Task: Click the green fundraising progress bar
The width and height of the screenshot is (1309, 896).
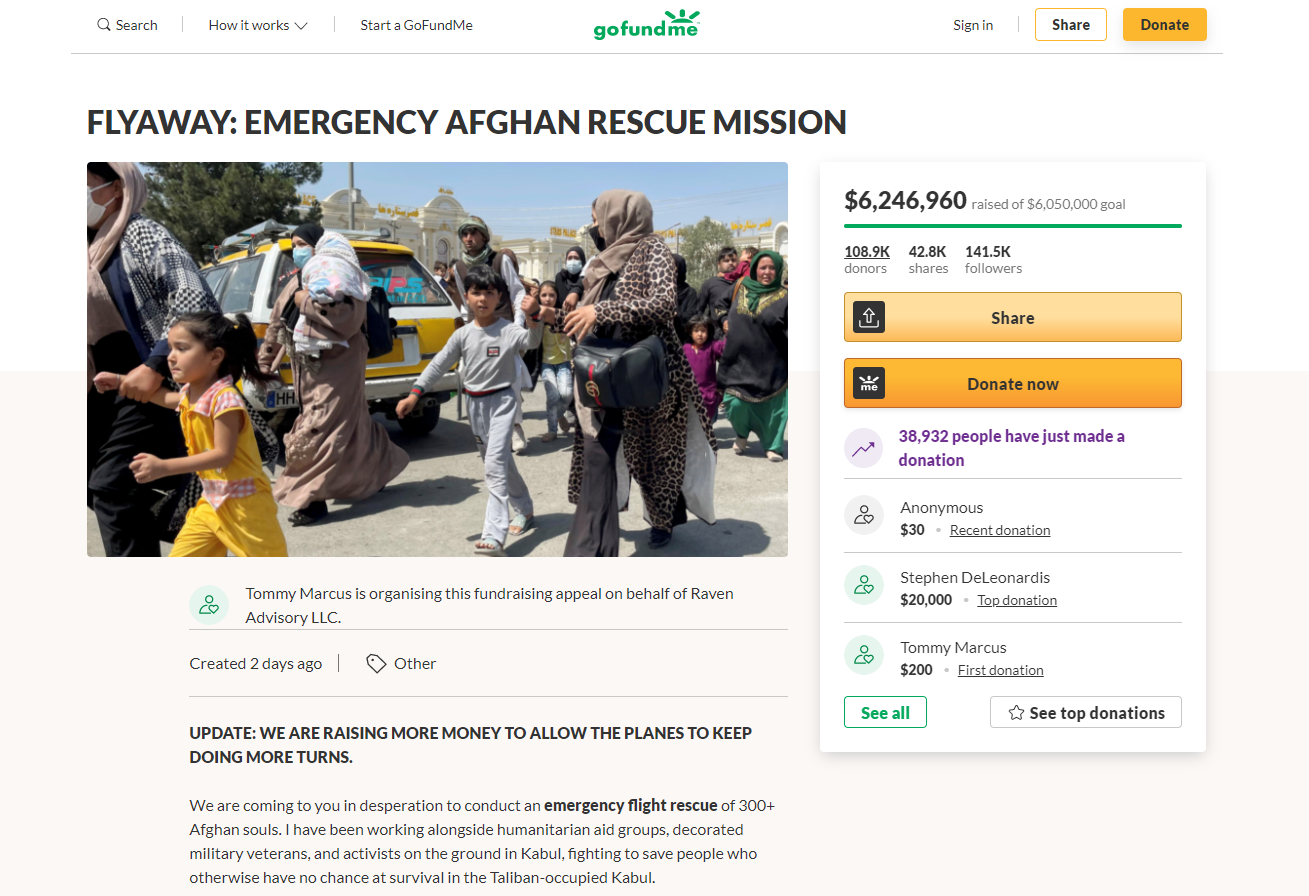Action: click(1013, 226)
